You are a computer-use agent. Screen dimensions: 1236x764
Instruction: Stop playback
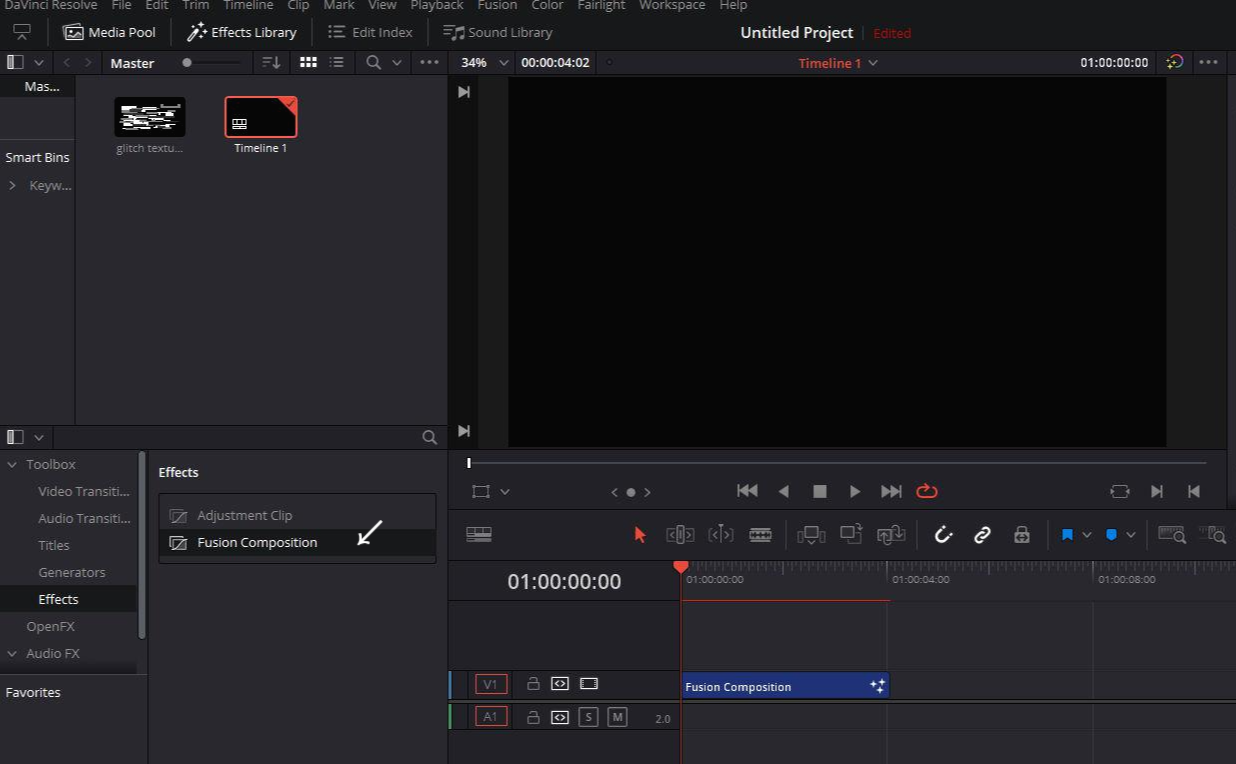(x=820, y=491)
